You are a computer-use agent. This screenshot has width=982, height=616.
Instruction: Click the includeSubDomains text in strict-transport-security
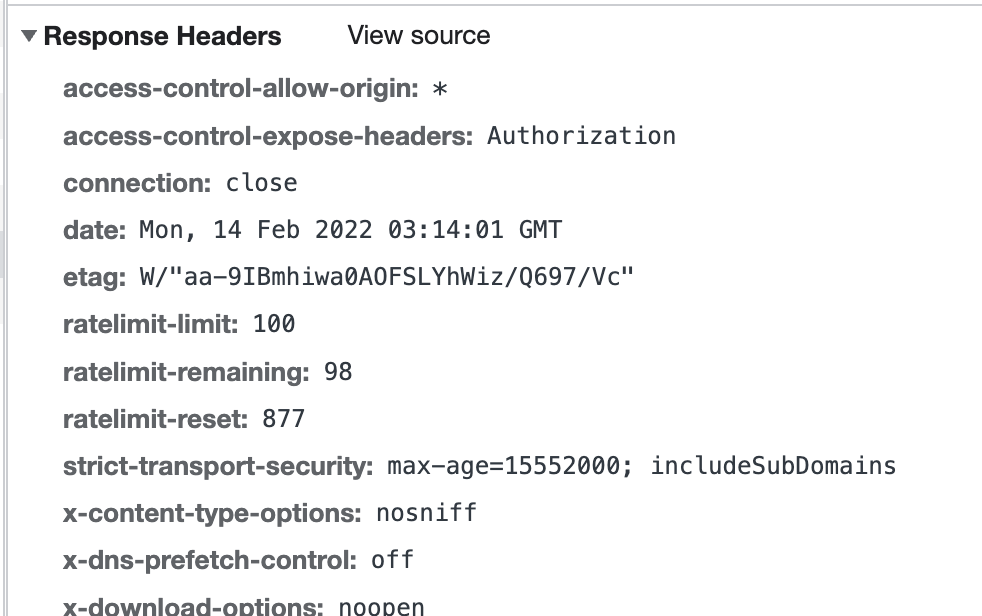[774, 465]
